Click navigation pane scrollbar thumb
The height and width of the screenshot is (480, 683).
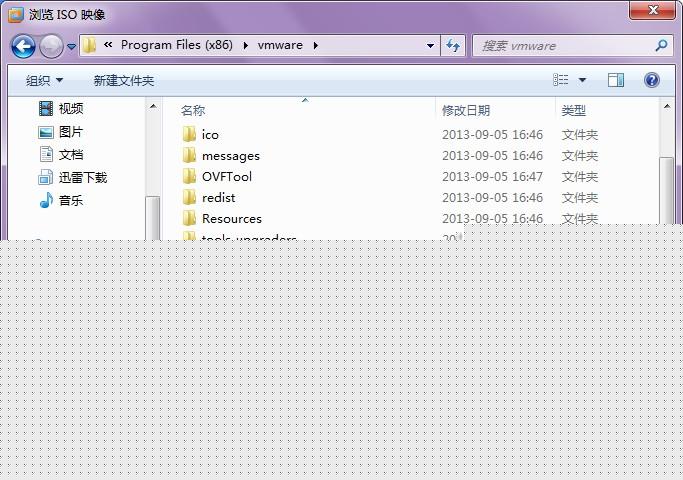[153, 218]
